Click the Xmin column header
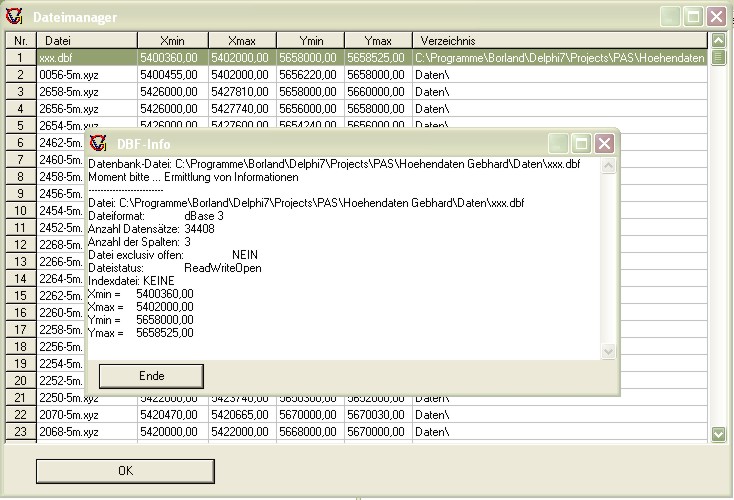The width and height of the screenshot is (734, 500). (x=173, y=41)
